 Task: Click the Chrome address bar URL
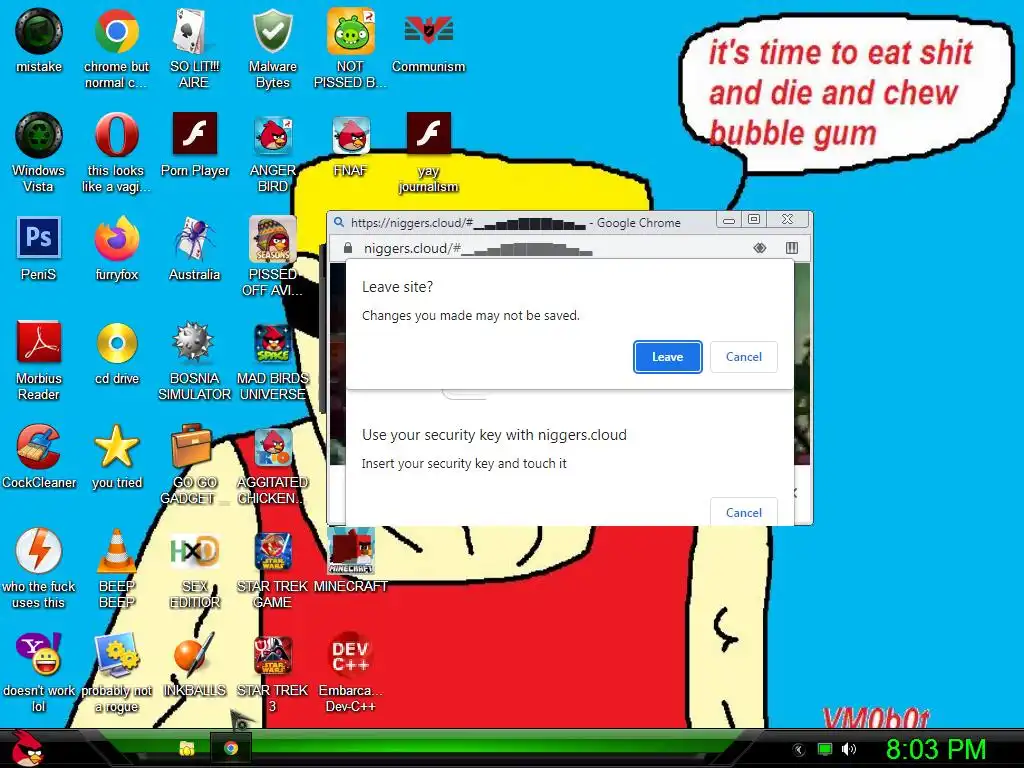477,248
